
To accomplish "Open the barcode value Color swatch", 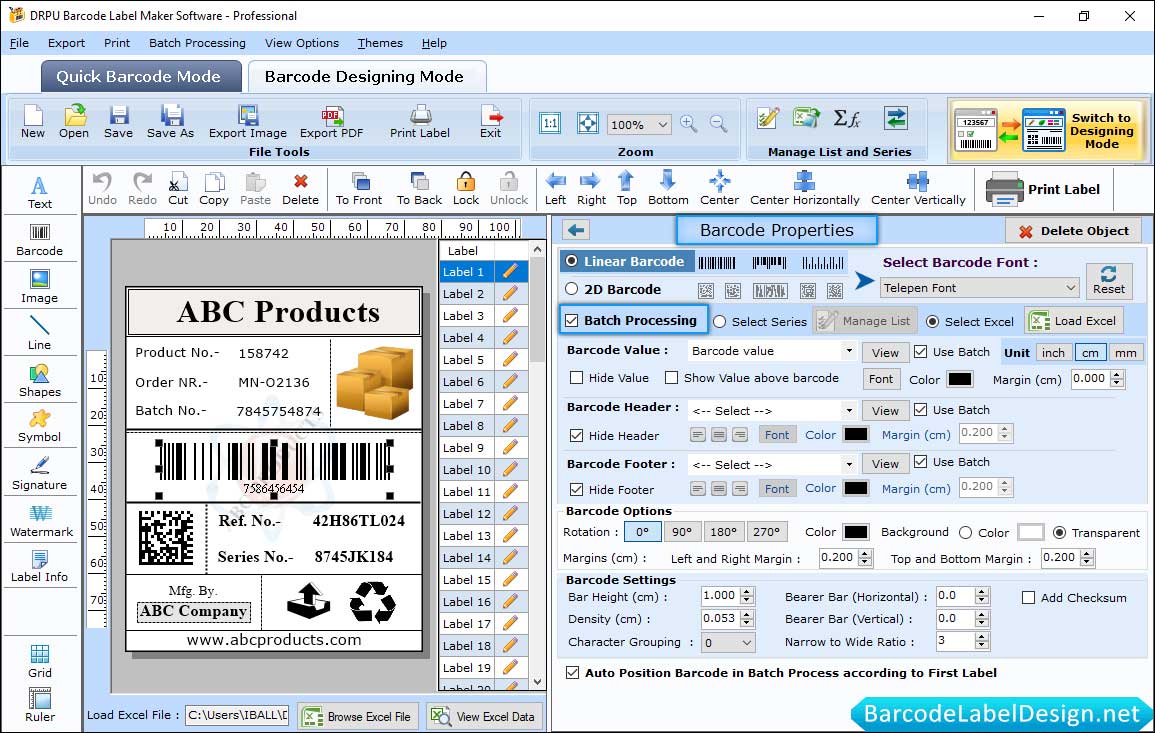I will 959,379.
